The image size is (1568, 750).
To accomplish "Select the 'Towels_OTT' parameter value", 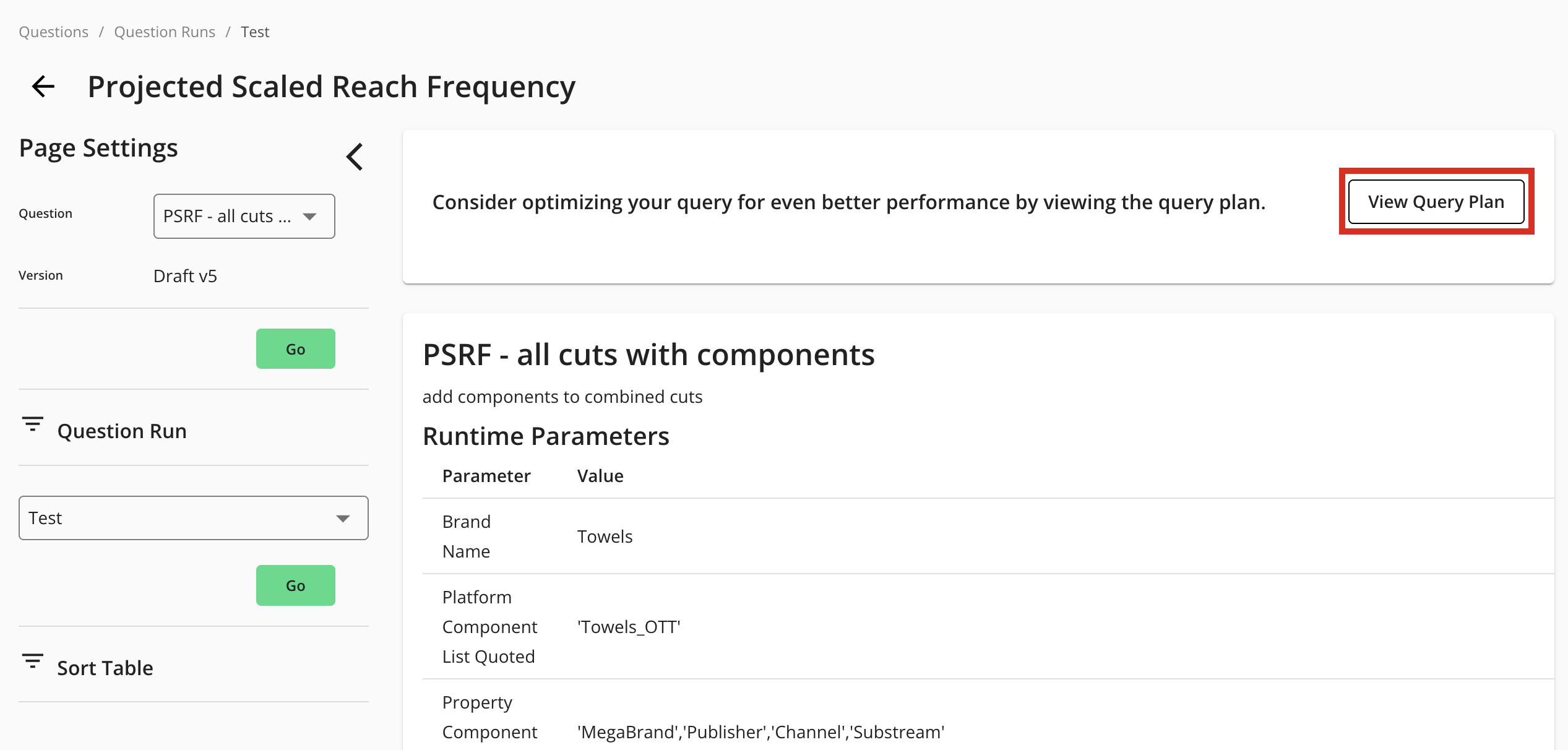I will pyautogui.click(x=629, y=627).
